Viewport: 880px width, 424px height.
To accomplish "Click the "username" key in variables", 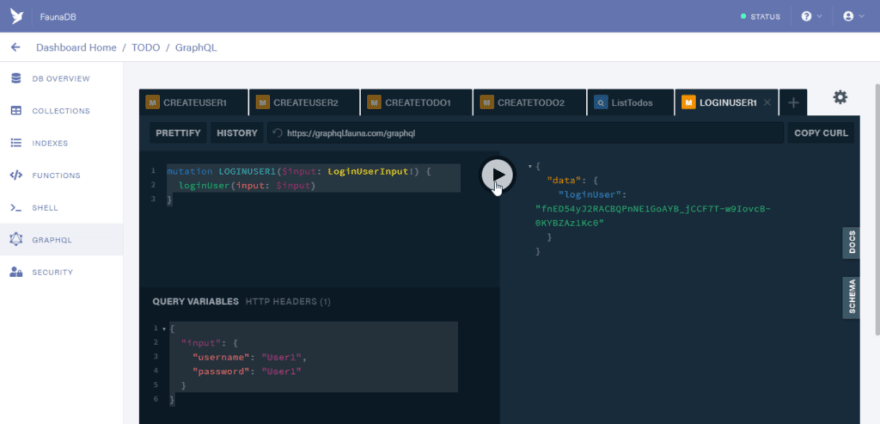I will click(x=221, y=357).
